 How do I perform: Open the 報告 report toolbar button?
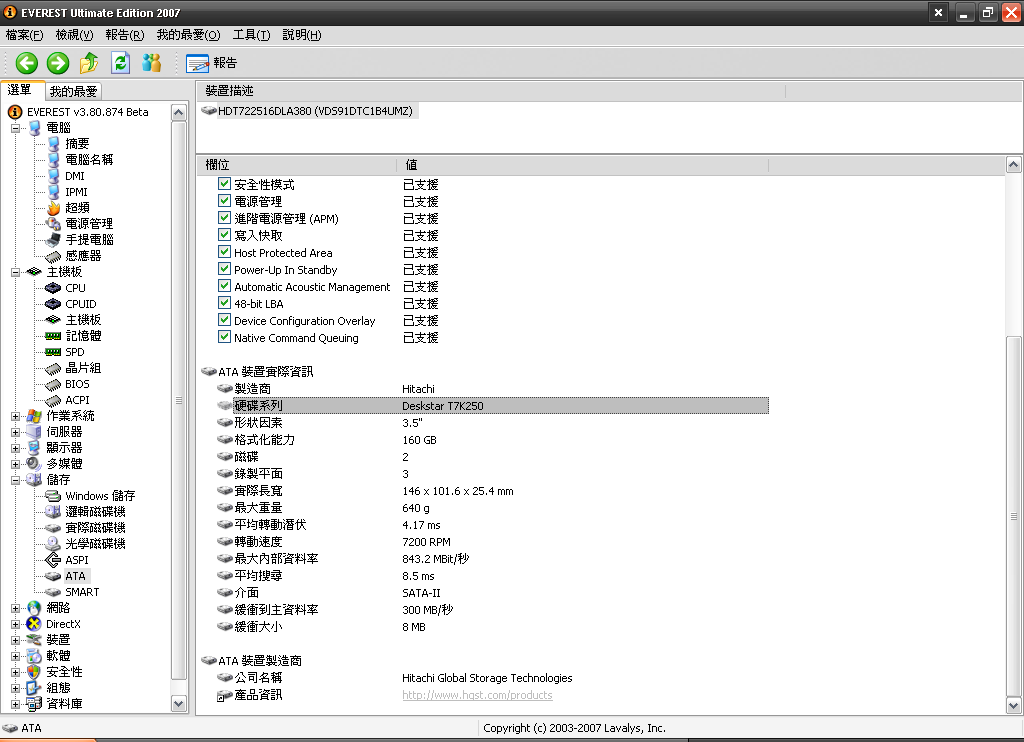point(212,63)
